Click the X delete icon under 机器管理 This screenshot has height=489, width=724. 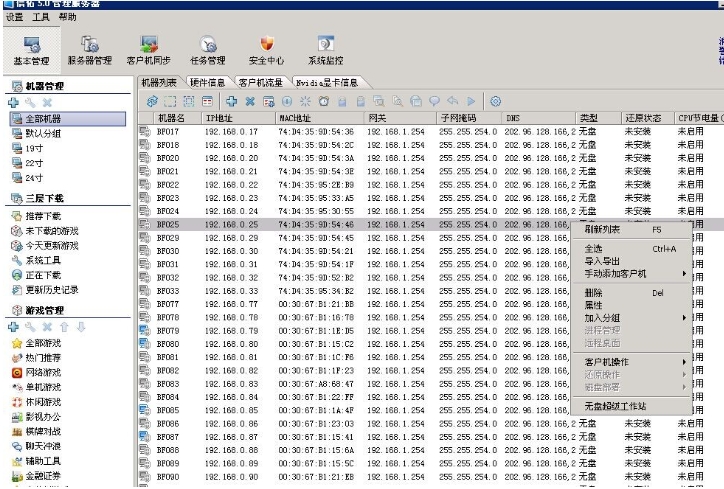coord(47,103)
